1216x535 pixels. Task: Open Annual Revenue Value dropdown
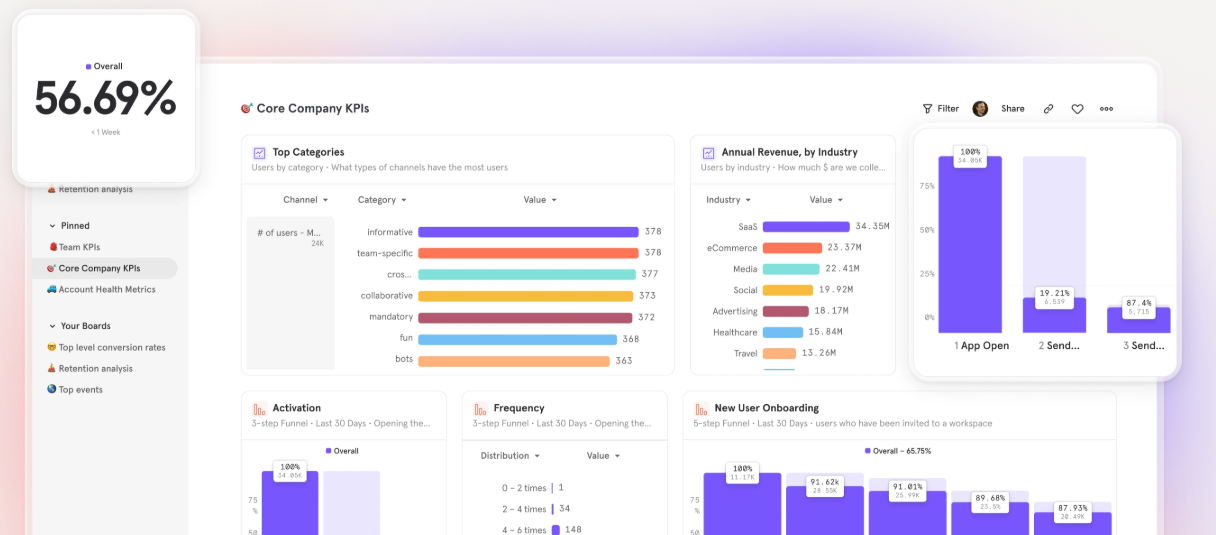826,200
